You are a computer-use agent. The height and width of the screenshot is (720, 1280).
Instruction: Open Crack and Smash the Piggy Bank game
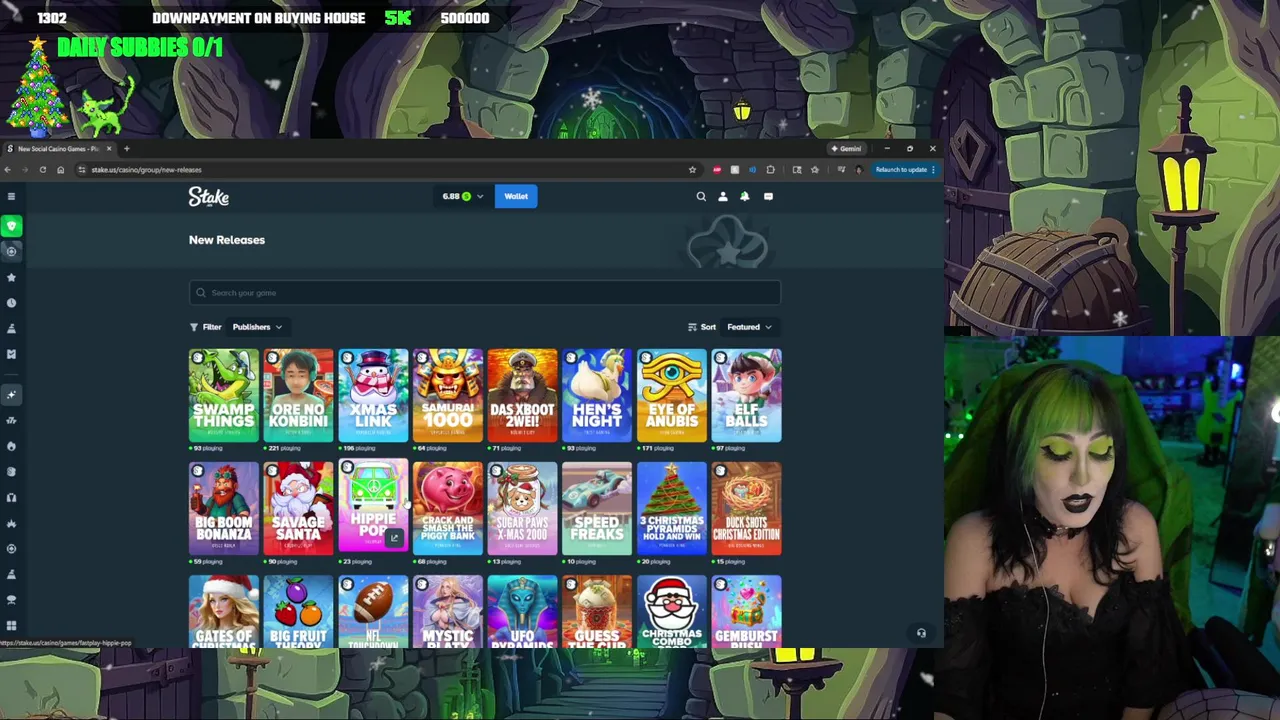click(448, 508)
